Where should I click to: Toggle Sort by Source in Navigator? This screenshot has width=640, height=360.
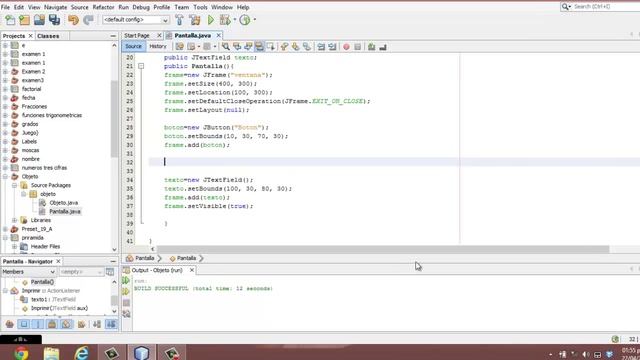[x=111, y=324]
